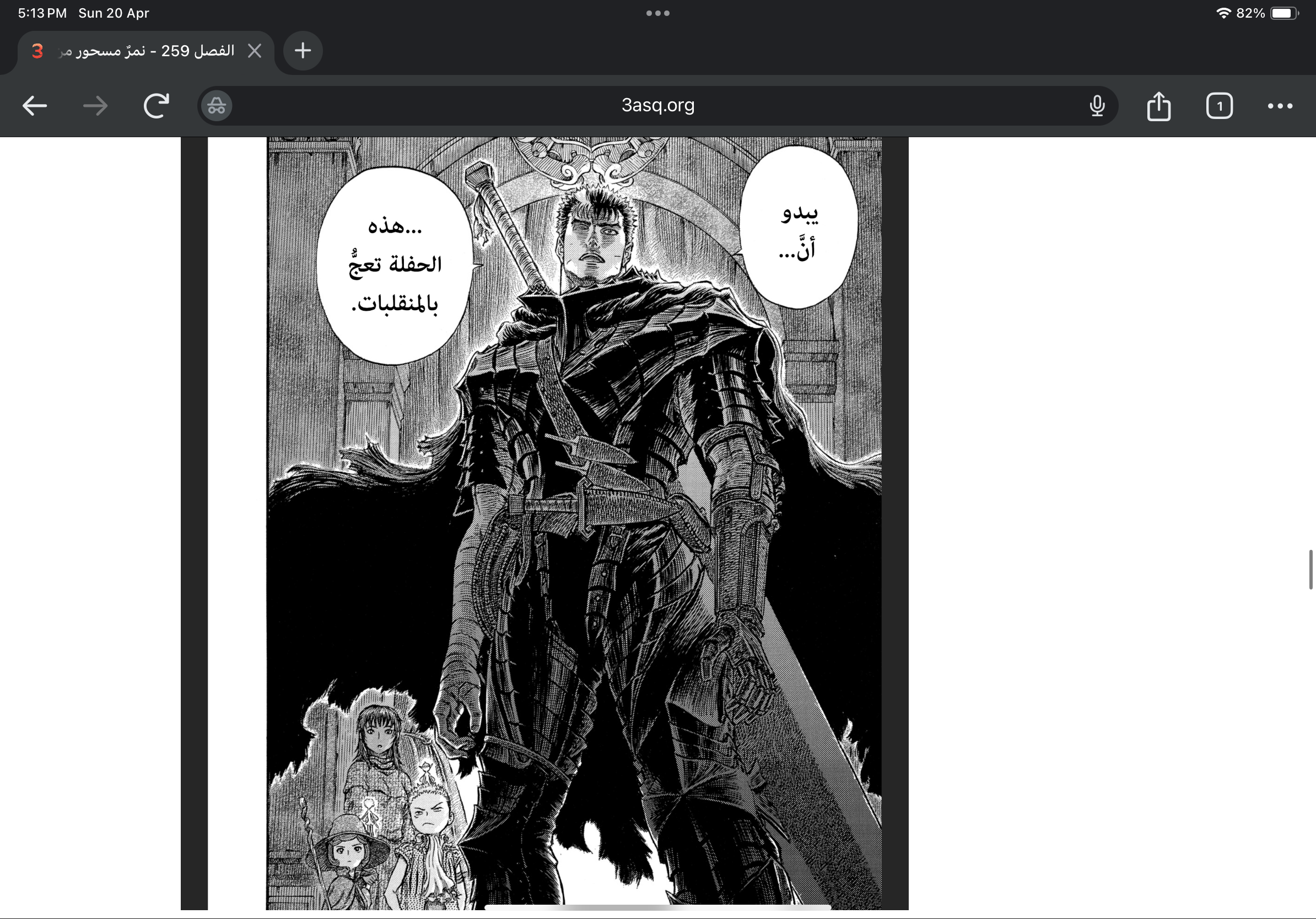Open the browser three-dot menu

(1280, 106)
